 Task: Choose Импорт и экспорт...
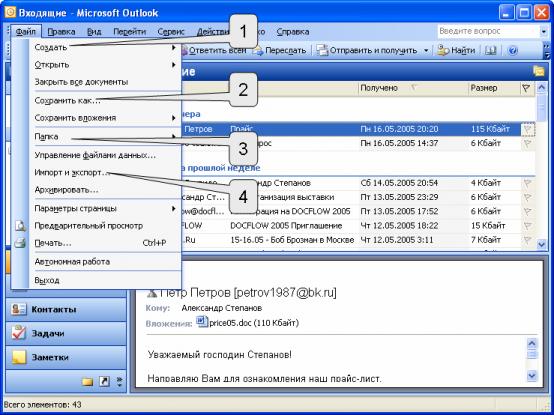[x=105, y=173]
